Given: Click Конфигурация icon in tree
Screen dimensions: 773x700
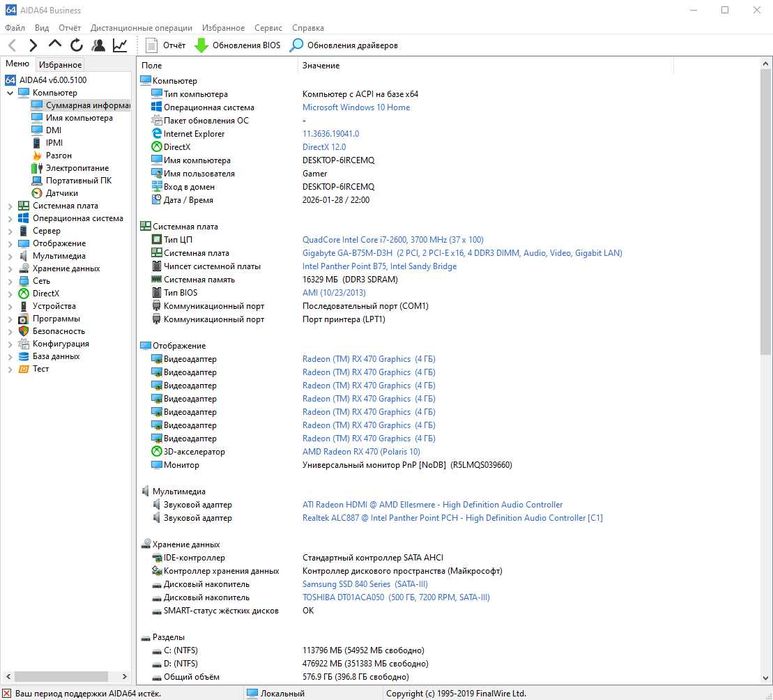Looking at the screenshot, I should click(x=24, y=344).
